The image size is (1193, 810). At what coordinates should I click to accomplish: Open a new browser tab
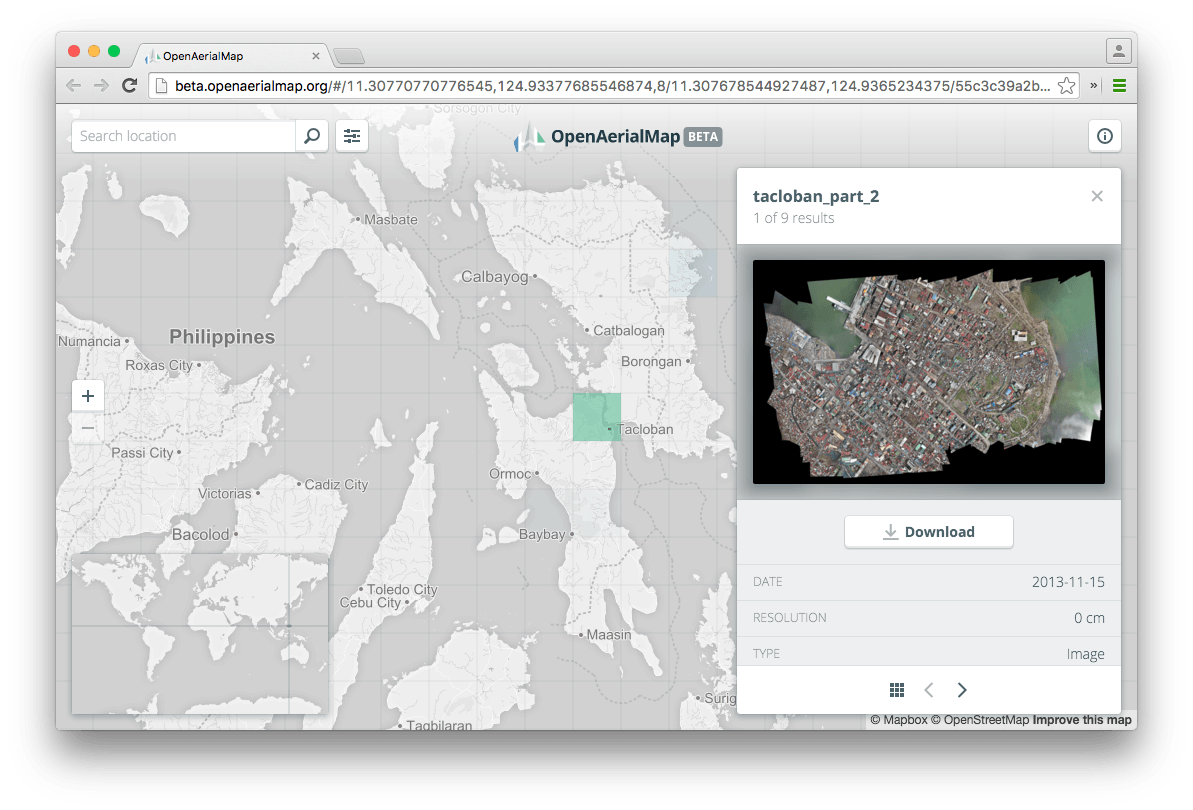[x=349, y=56]
